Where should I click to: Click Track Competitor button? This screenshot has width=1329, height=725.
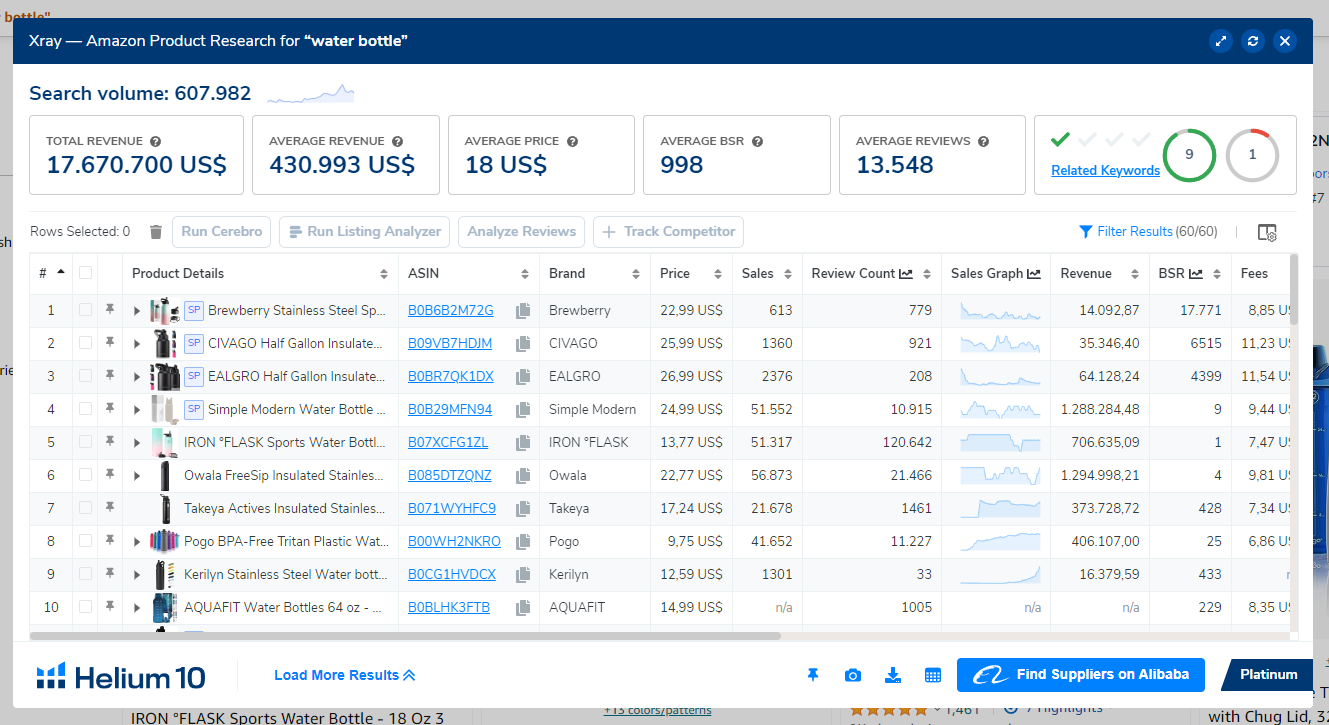pyautogui.click(x=669, y=232)
